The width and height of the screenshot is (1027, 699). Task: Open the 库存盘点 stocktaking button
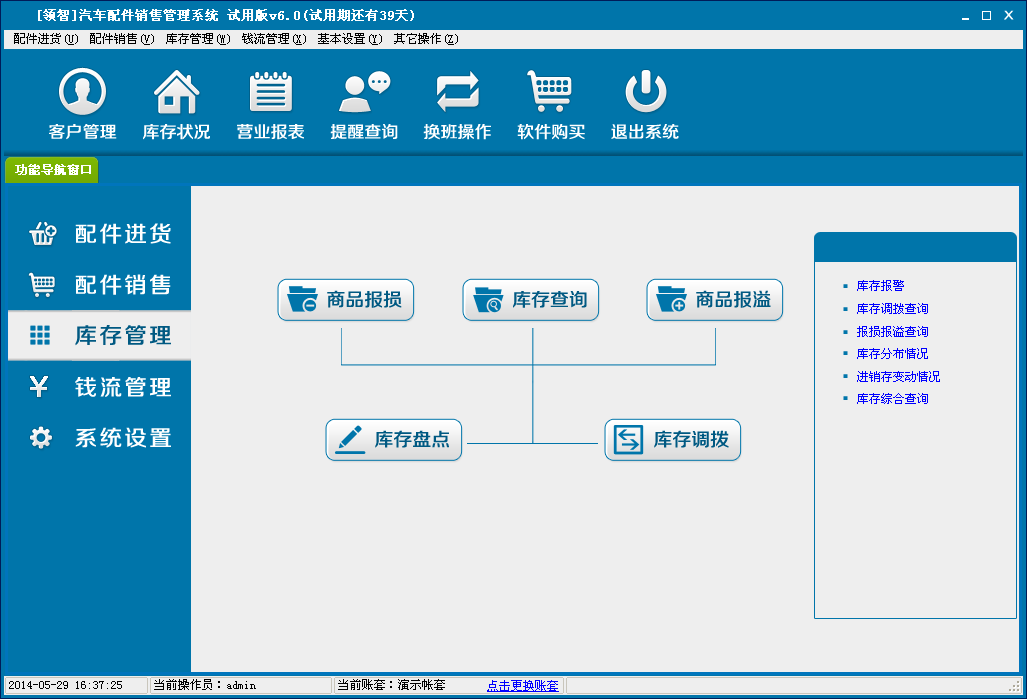394,440
